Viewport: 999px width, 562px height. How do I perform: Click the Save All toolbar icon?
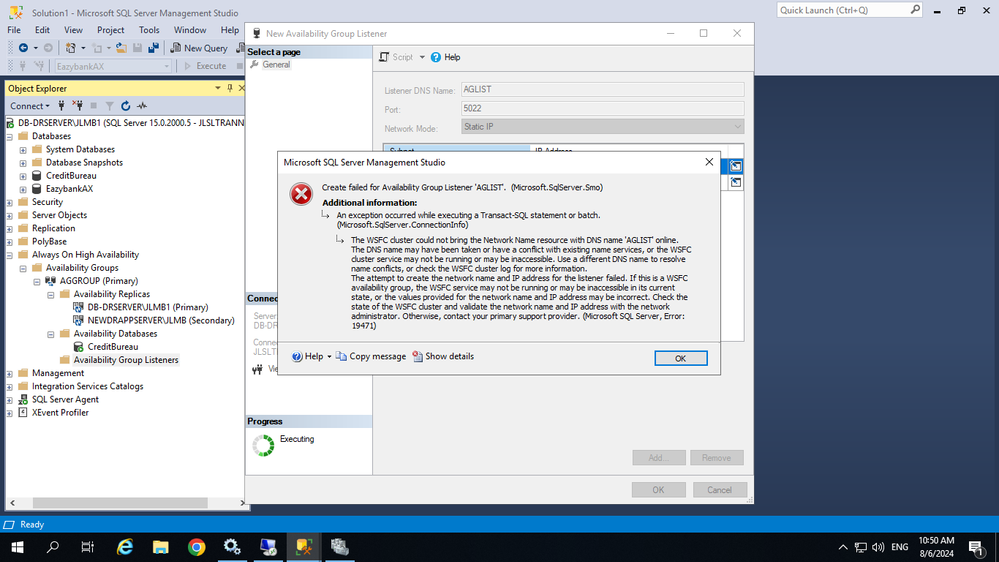(x=154, y=48)
